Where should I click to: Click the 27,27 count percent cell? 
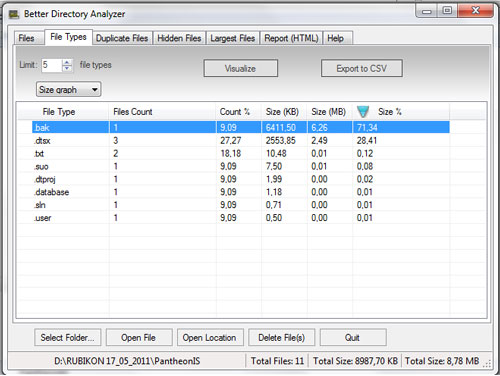click(230, 140)
